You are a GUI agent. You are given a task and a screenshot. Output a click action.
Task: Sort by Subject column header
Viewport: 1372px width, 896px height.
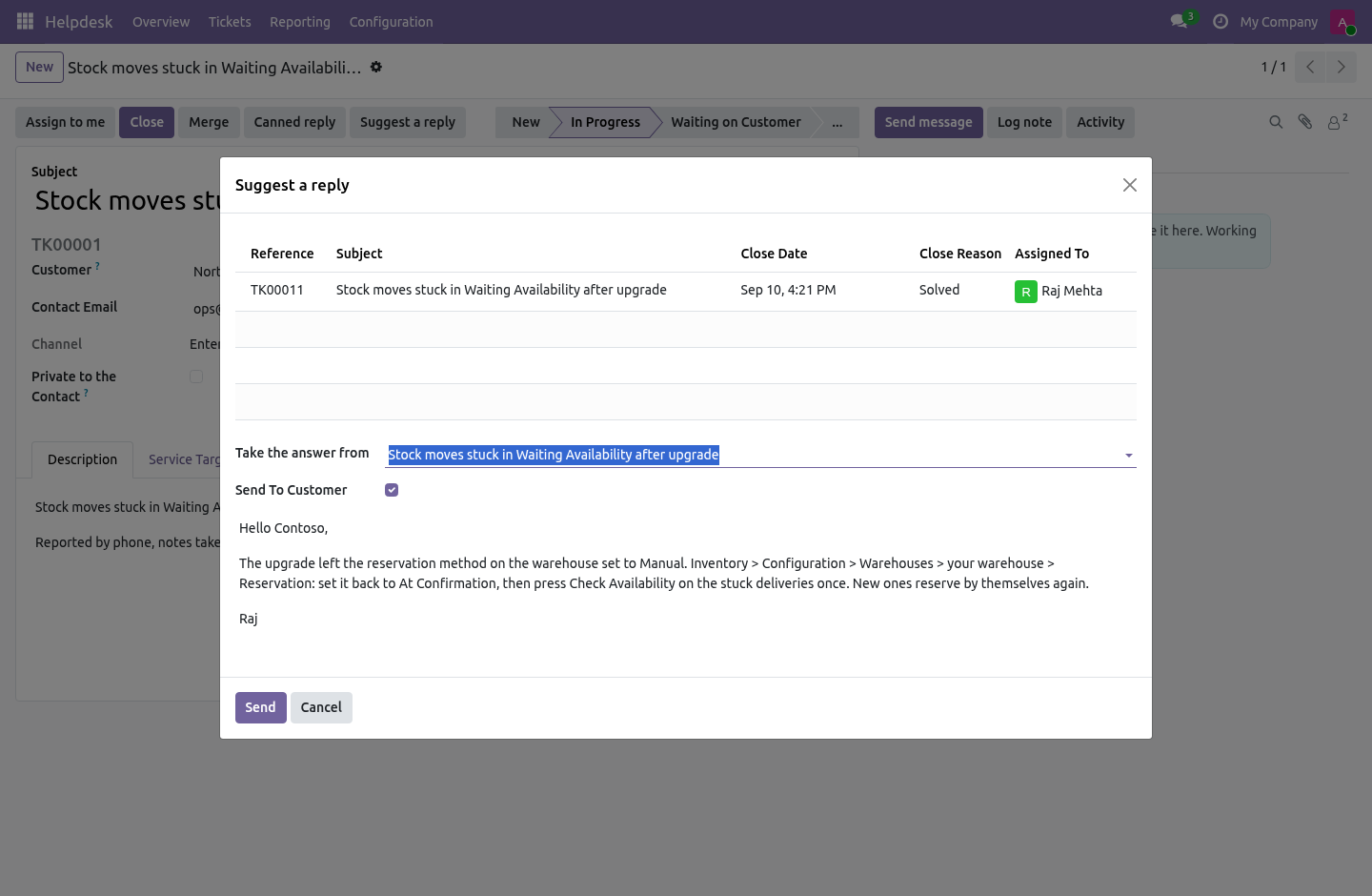click(x=359, y=254)
